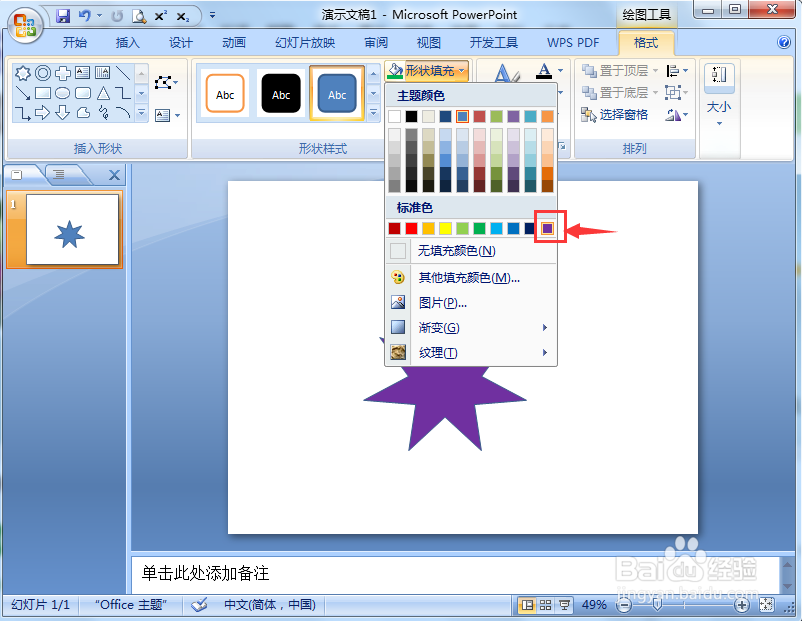Choose the rounded rectangle shape

(x=83, y=93)
